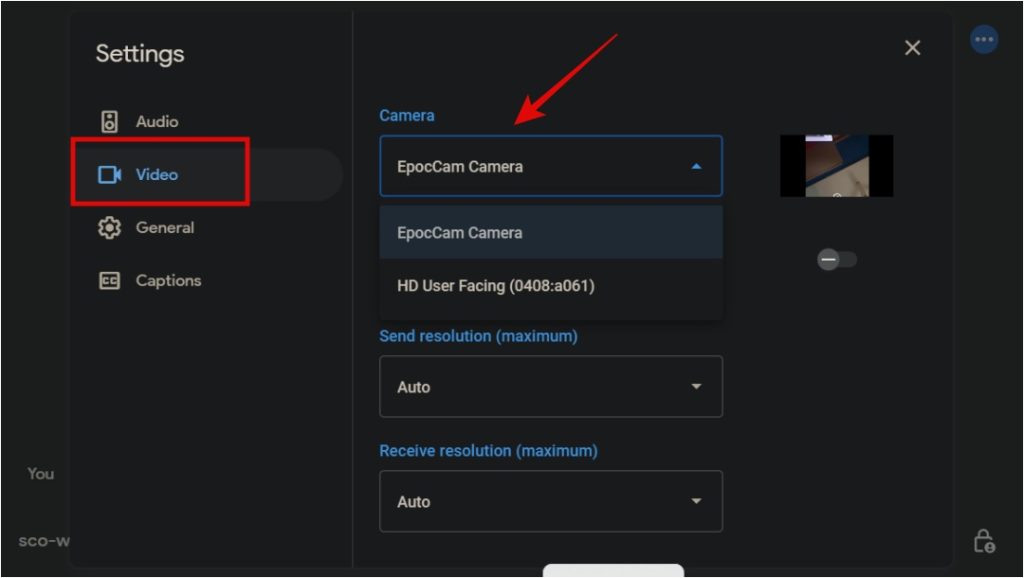
Task: Click the General gear icon
Action: tap(109, 227)
